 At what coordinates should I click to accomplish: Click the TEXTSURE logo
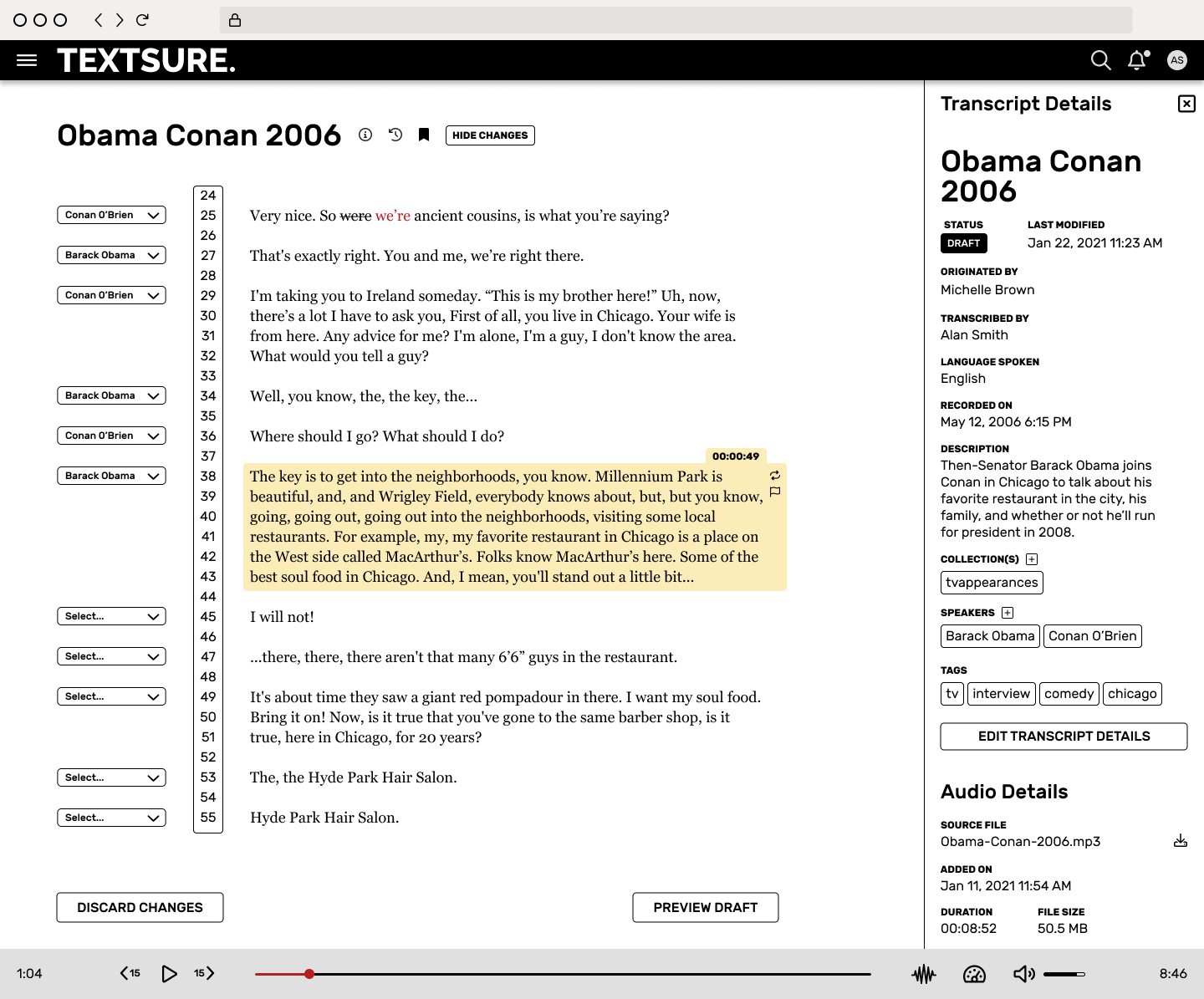146,60
